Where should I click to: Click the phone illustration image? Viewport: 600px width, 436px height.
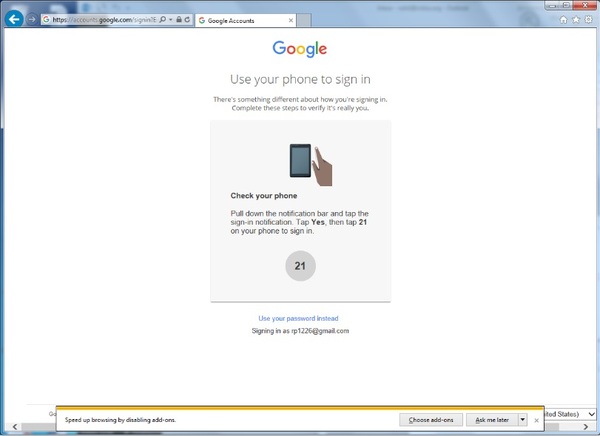(x=310, y=163)
